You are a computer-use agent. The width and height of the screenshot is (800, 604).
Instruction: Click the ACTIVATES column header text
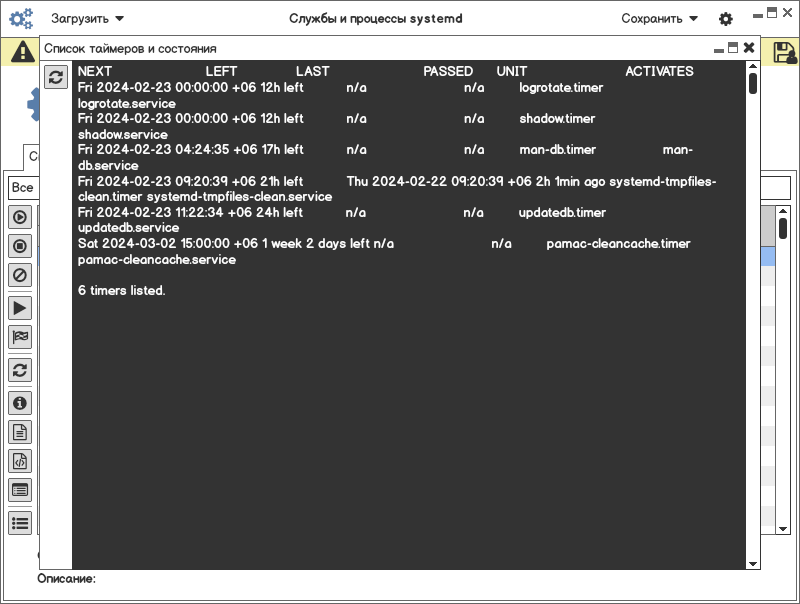pos(659,71)
